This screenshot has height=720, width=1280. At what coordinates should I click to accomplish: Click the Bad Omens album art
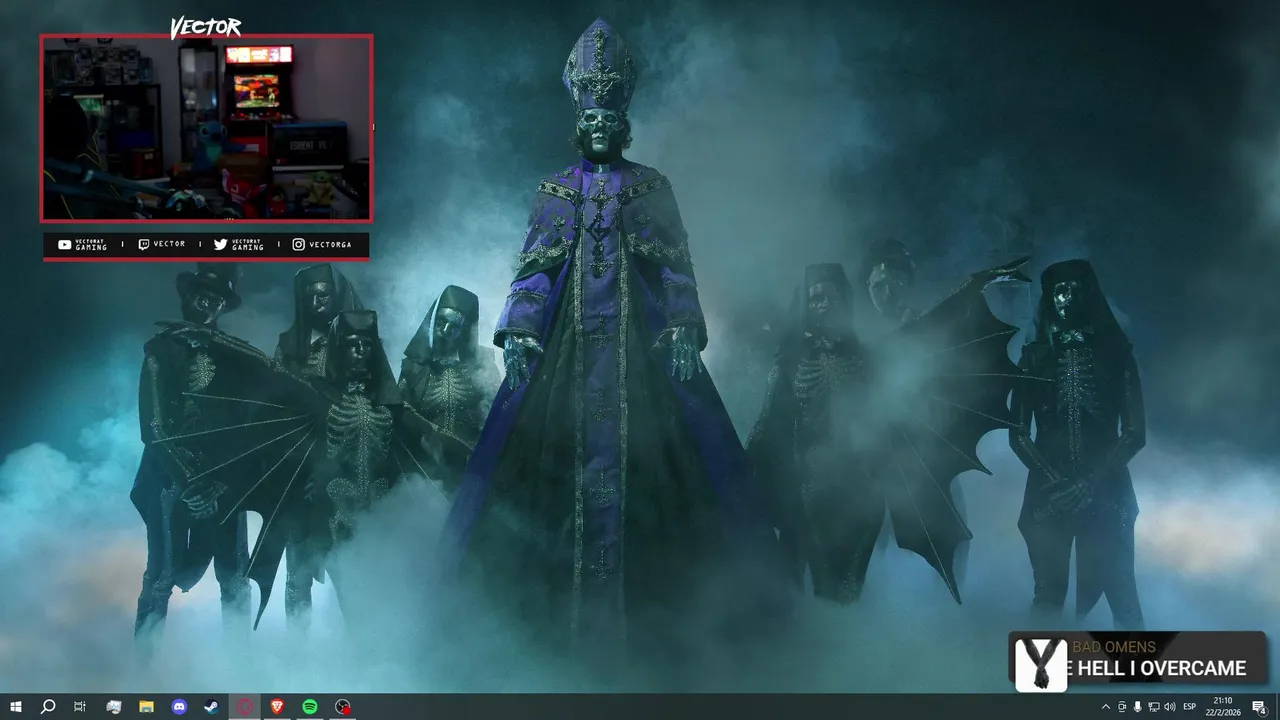tap(1041, 664)
